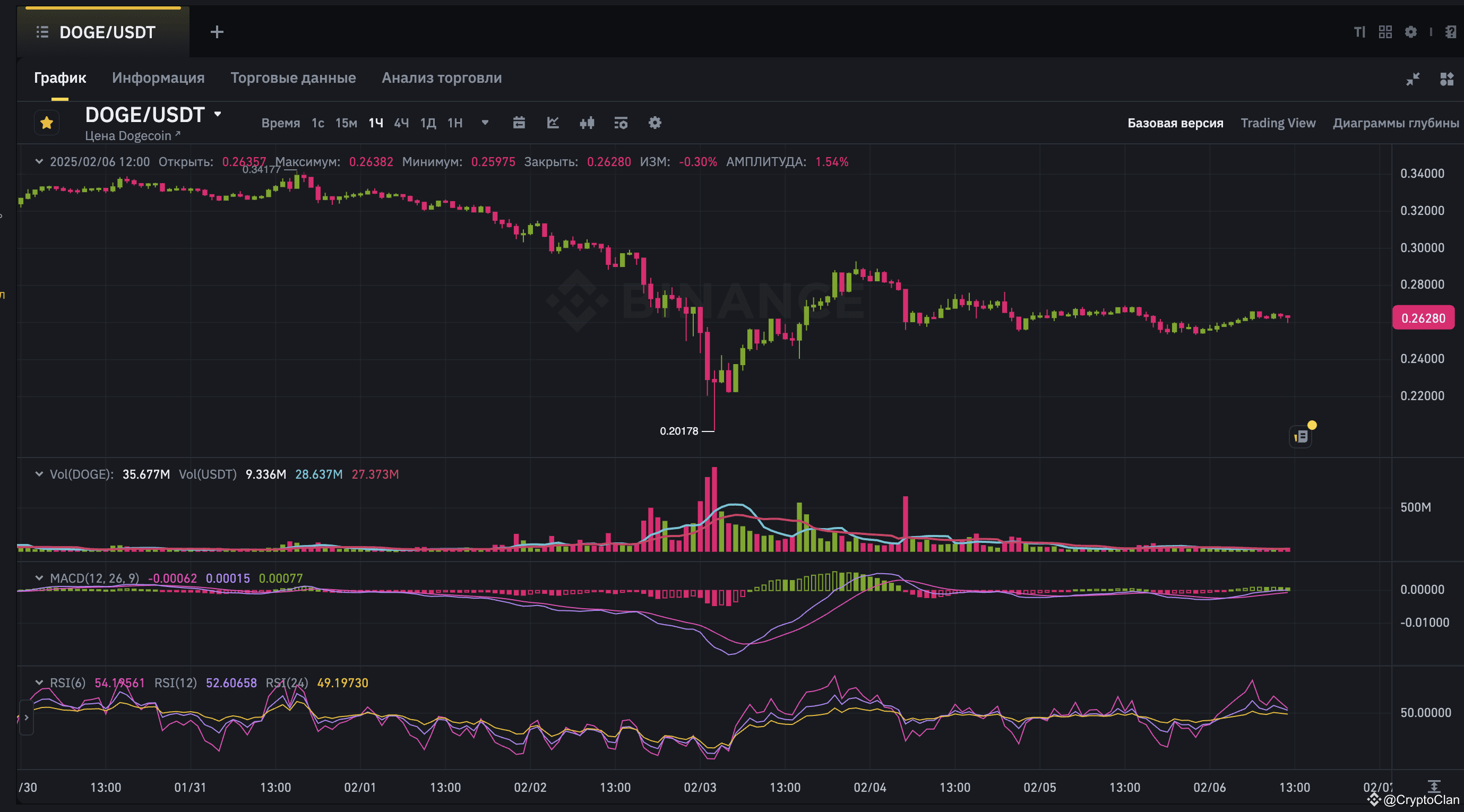The image size is (1464, 812).
Task: Switch chart to Trading View mode
Action: [1278, 123]
